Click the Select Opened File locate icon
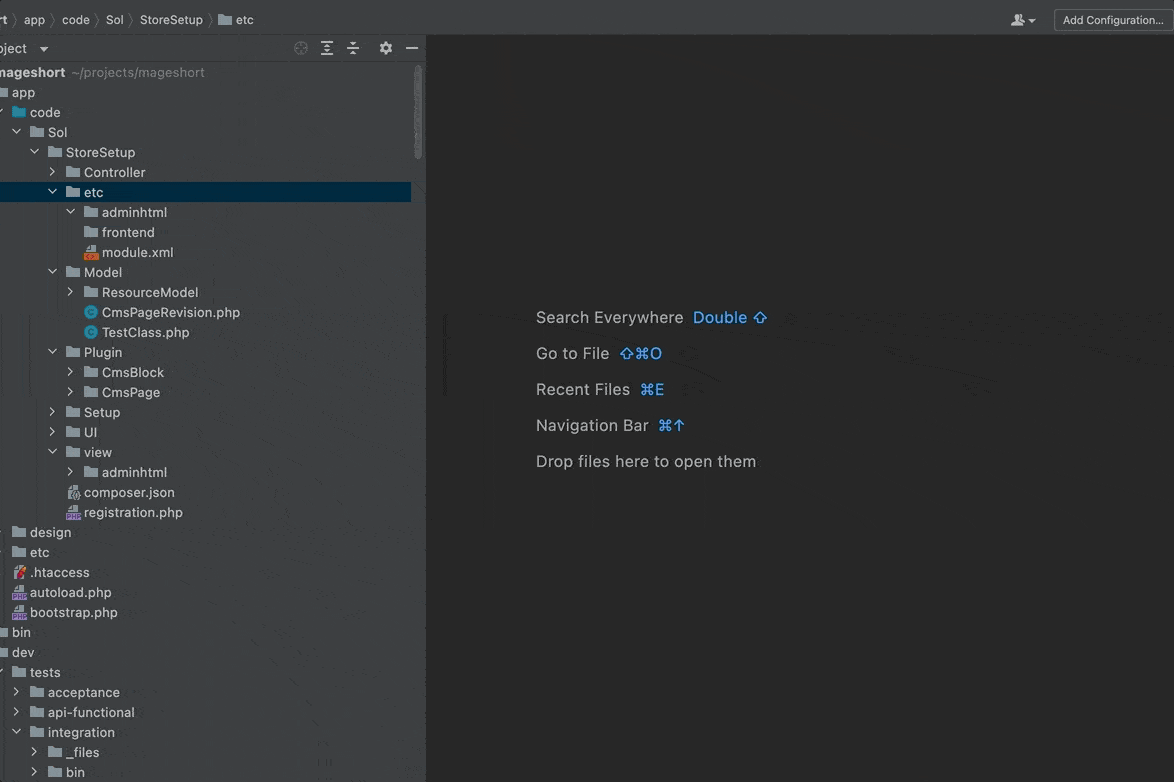Viewport: 1174px width, 782px height. click(x=301, y=48)
